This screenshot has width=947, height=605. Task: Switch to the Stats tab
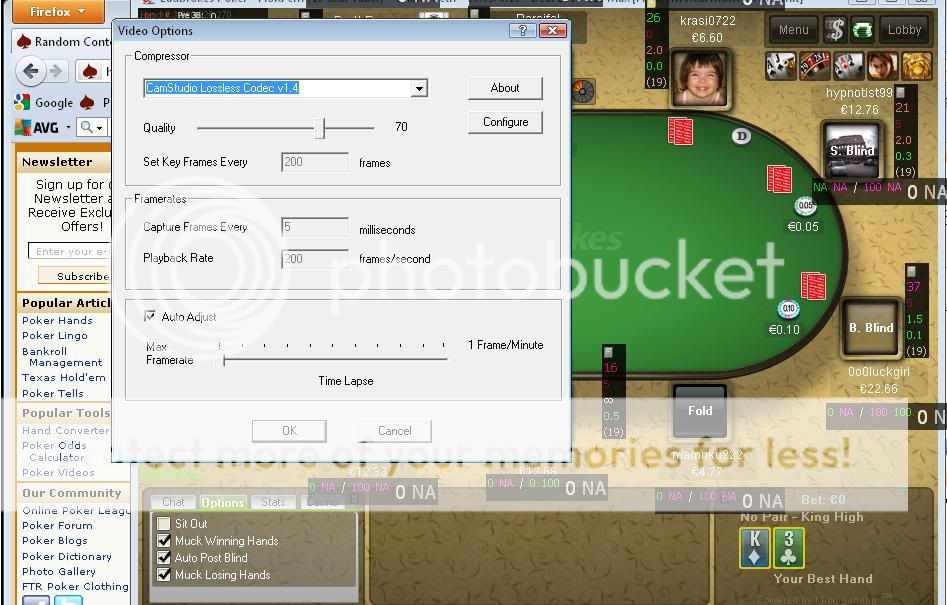(272, 502)
